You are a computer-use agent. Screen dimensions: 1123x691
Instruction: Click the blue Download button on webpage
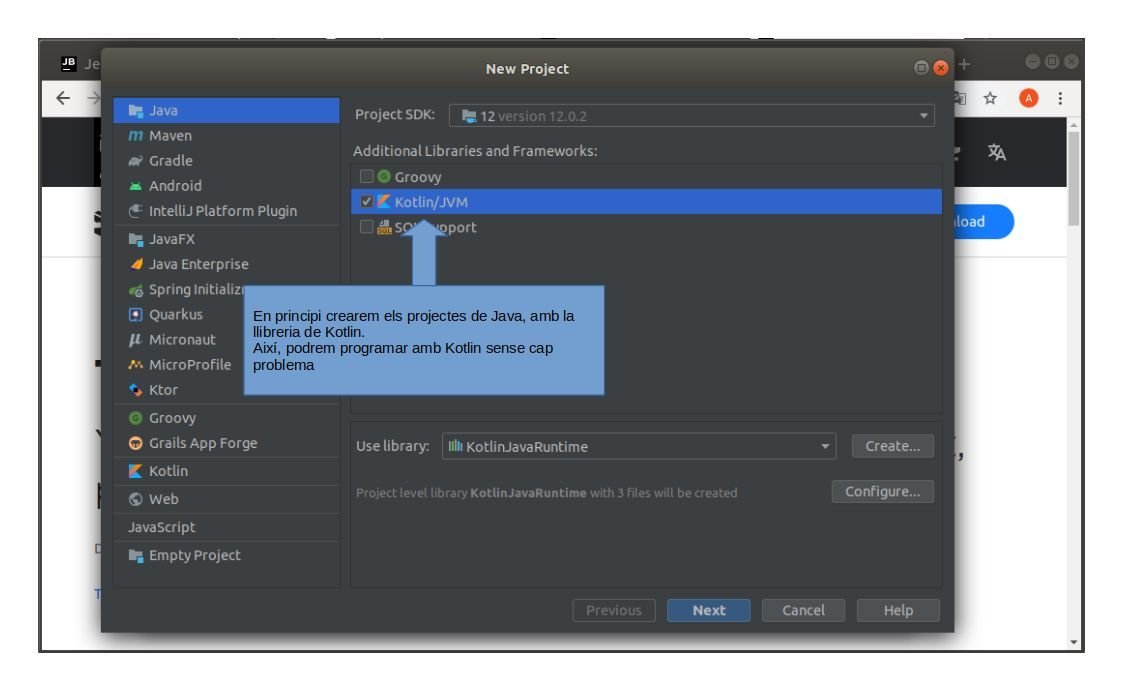point(983,222)
